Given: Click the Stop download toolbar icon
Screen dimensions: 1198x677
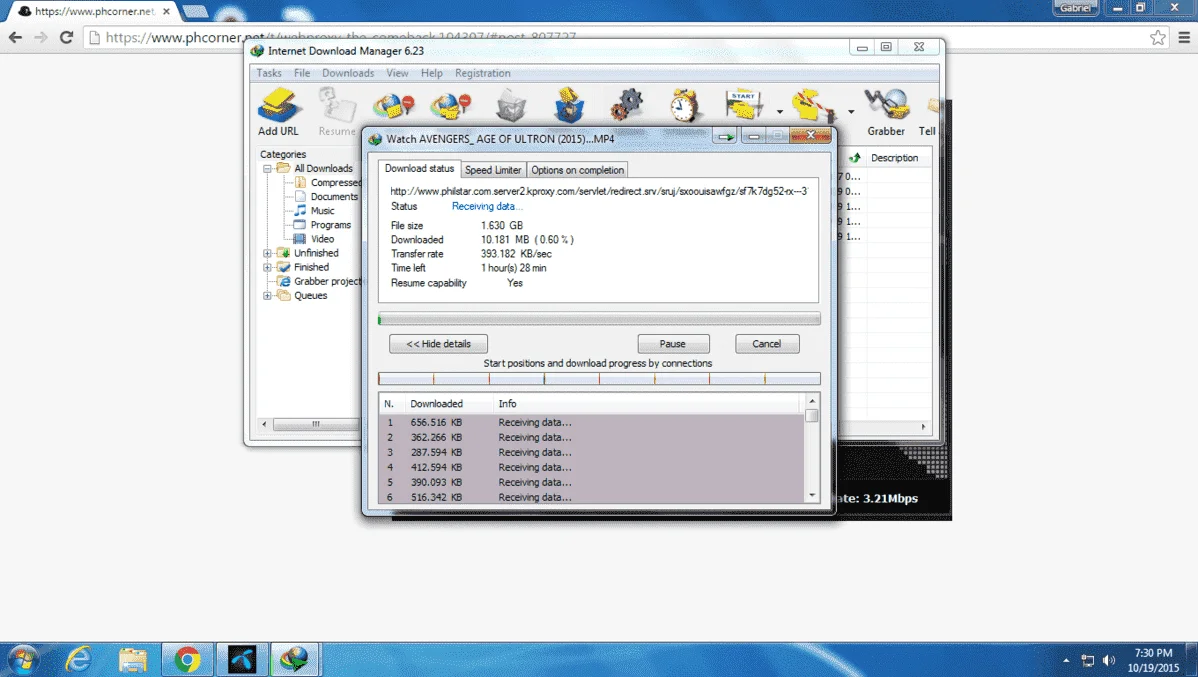Looking at the screenshot, I should pyautogui.click(x=394, y=106).
